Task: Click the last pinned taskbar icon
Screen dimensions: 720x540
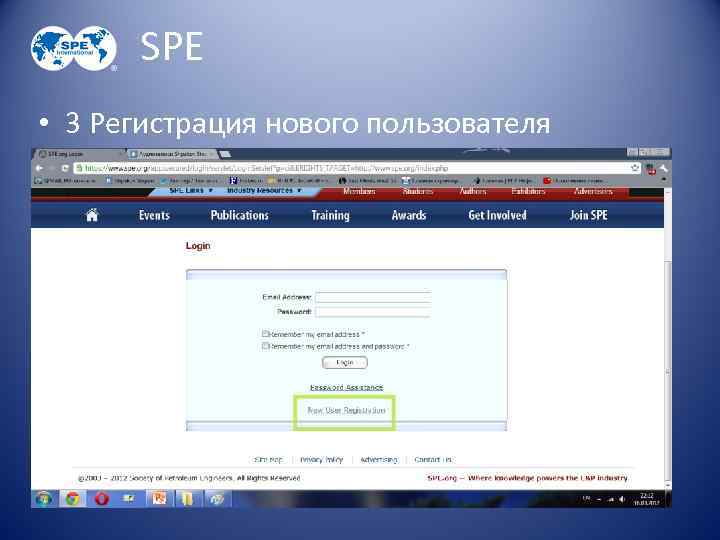Action: click(x=216, y=499)
